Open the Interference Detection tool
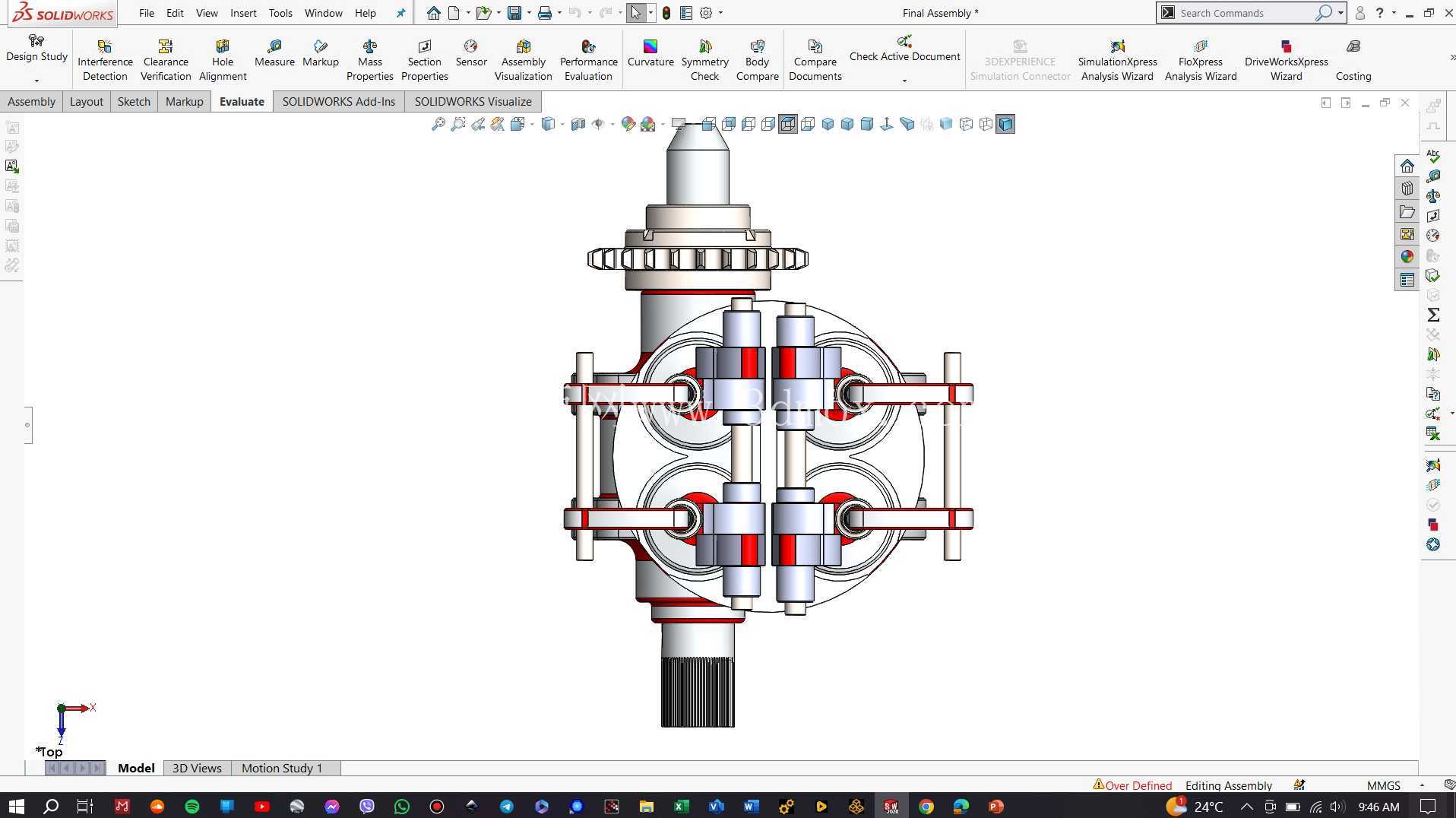Image resolution: width=1456 pixels, height=818 pixels. pos(105,60)
